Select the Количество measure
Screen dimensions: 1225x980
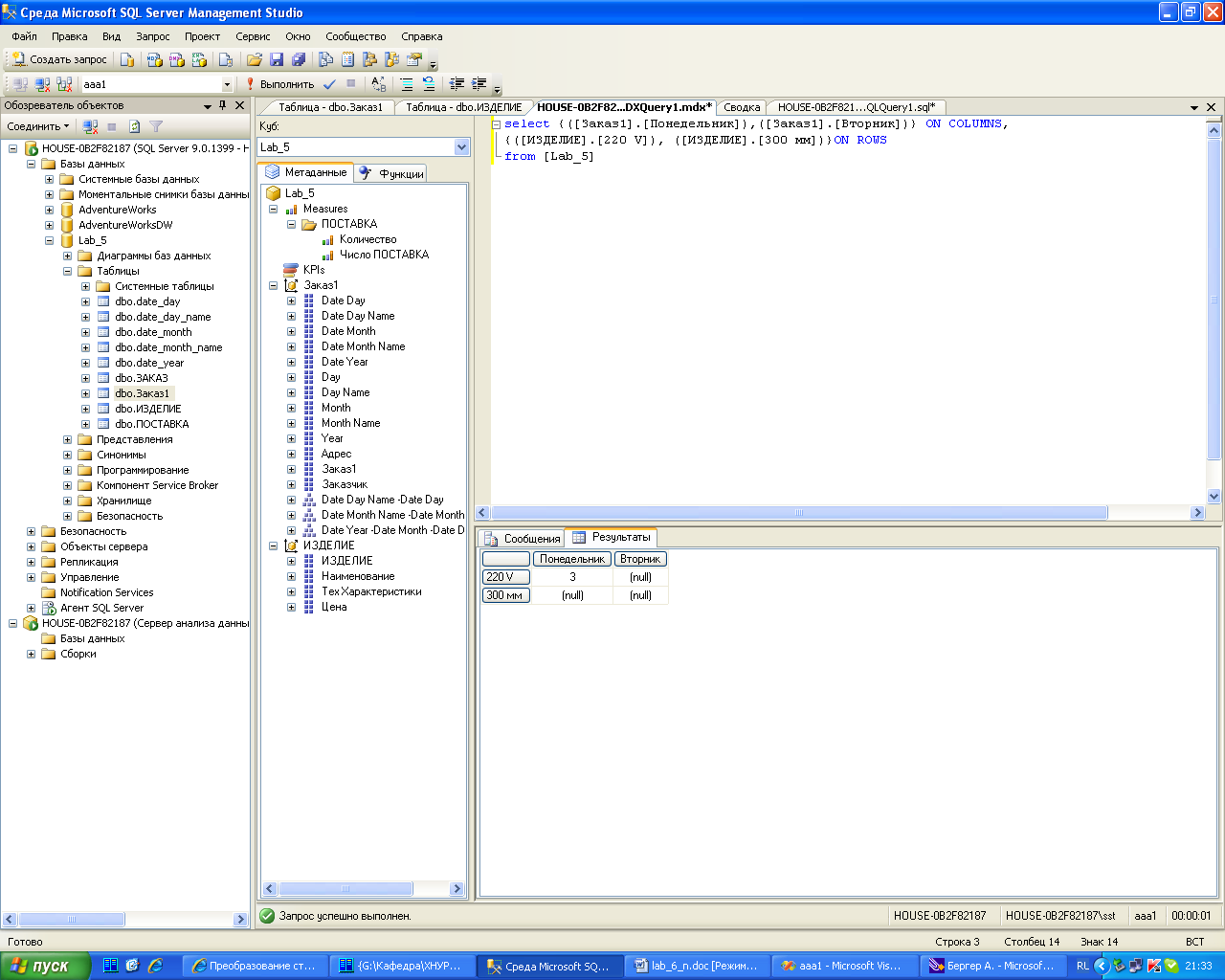367,239
